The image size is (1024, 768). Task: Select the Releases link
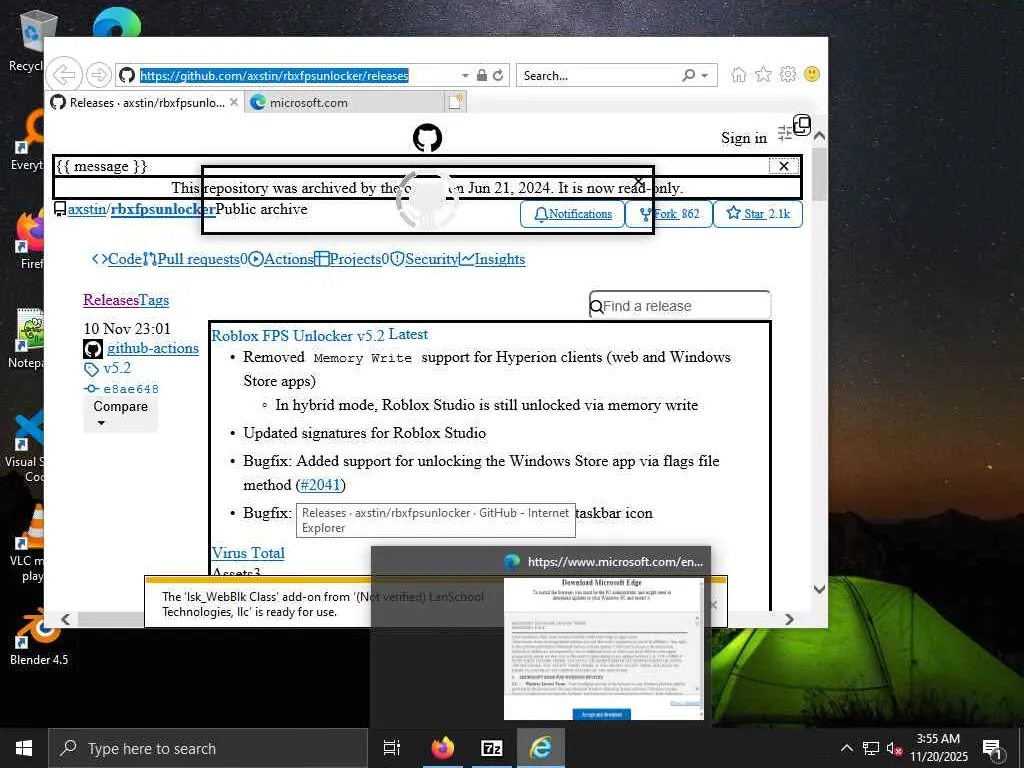111,300
